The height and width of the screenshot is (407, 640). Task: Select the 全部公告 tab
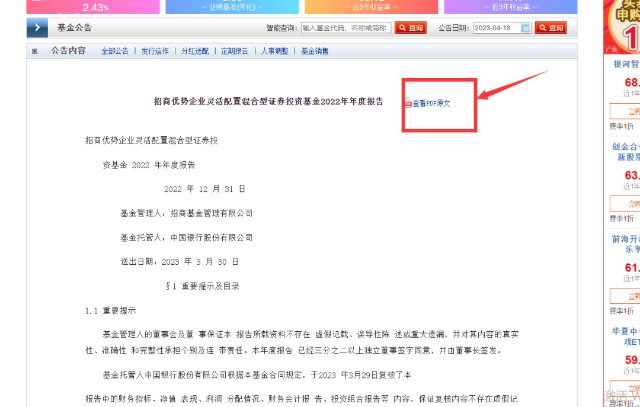(115, 50)
